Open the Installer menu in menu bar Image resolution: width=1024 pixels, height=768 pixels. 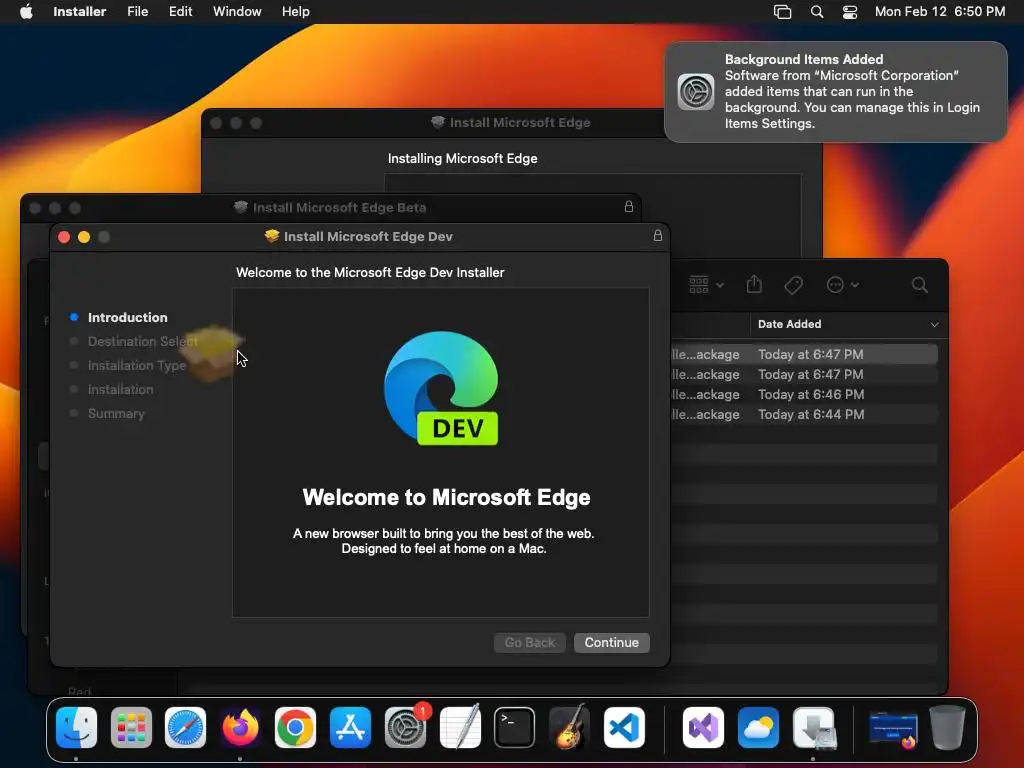80,12
